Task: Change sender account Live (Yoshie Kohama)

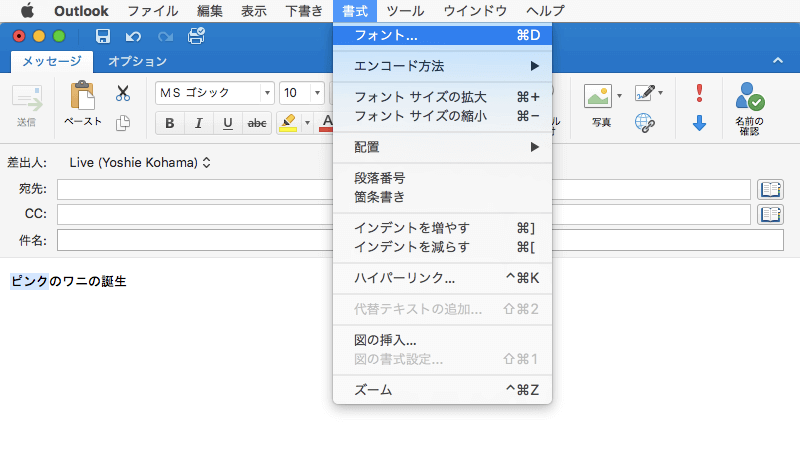Action: tap(140, 163)
